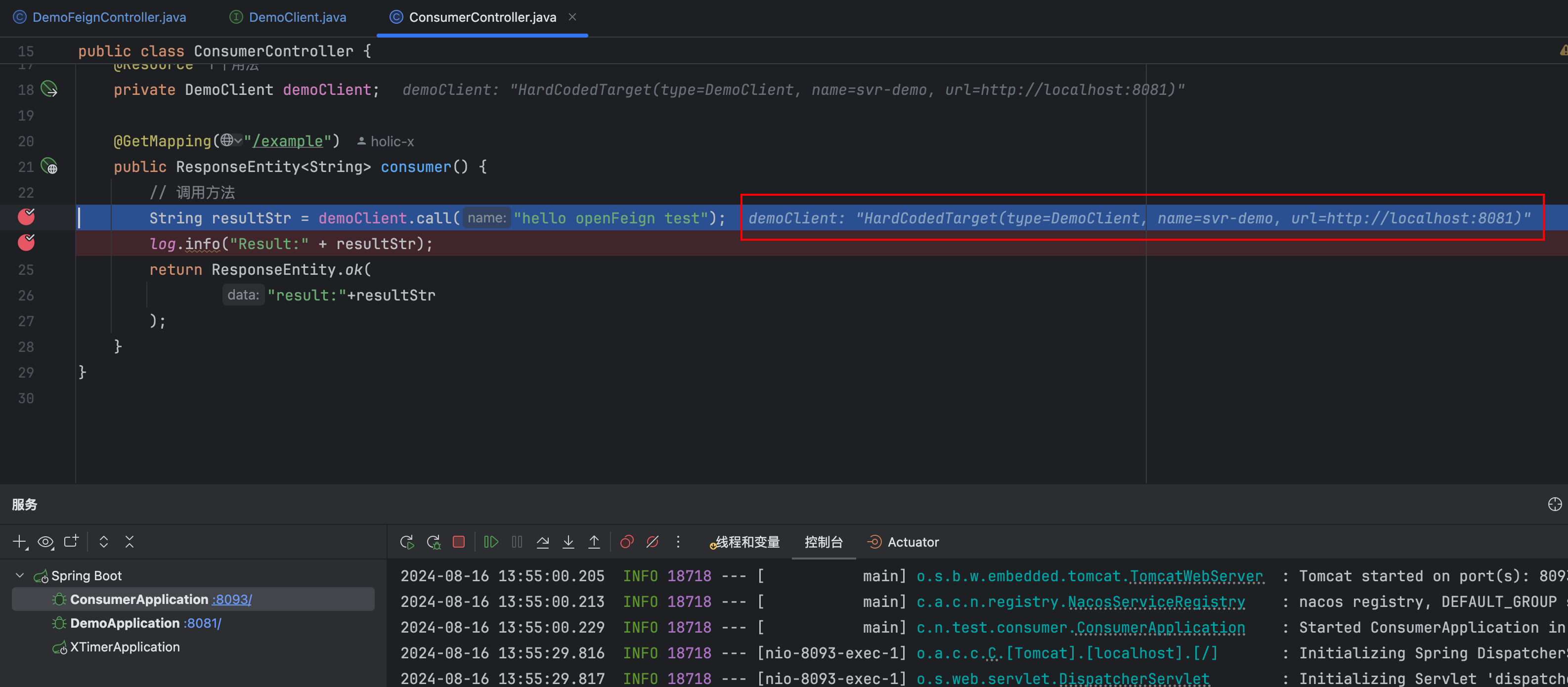Open the URL globe dropdown in @GetMapping
The width and height of the screenshot is (1568, 687).
coord(231,140)
